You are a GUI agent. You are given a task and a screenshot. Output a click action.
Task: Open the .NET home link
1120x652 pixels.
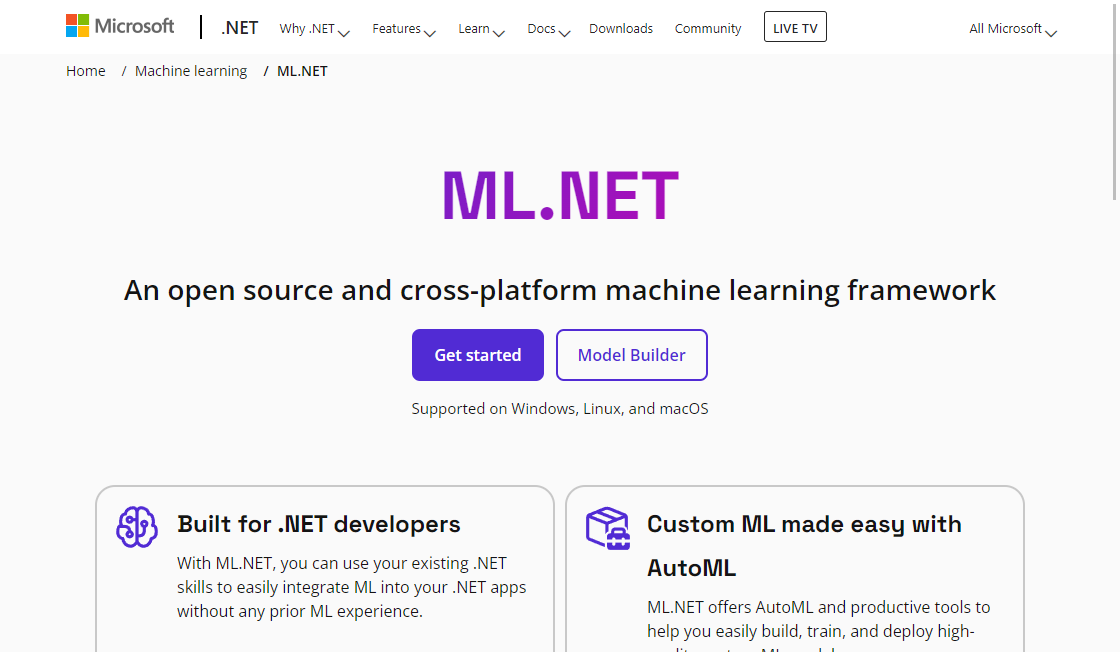[240, 28]
